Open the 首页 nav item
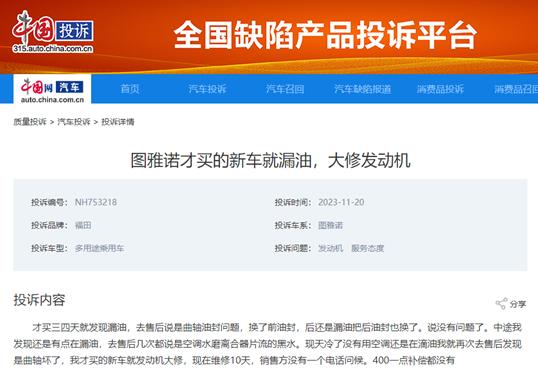Image resolution: width=538 pixels, height=370 pixels. (130, 89)
